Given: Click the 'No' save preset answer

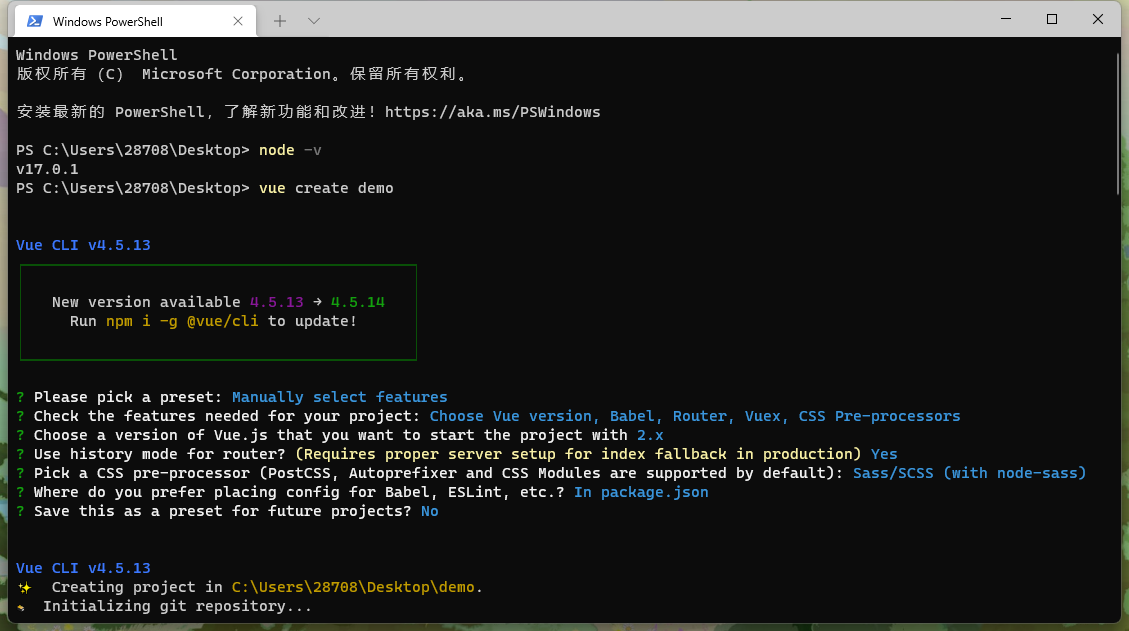Looking at the screenshot, I should 430,511.
